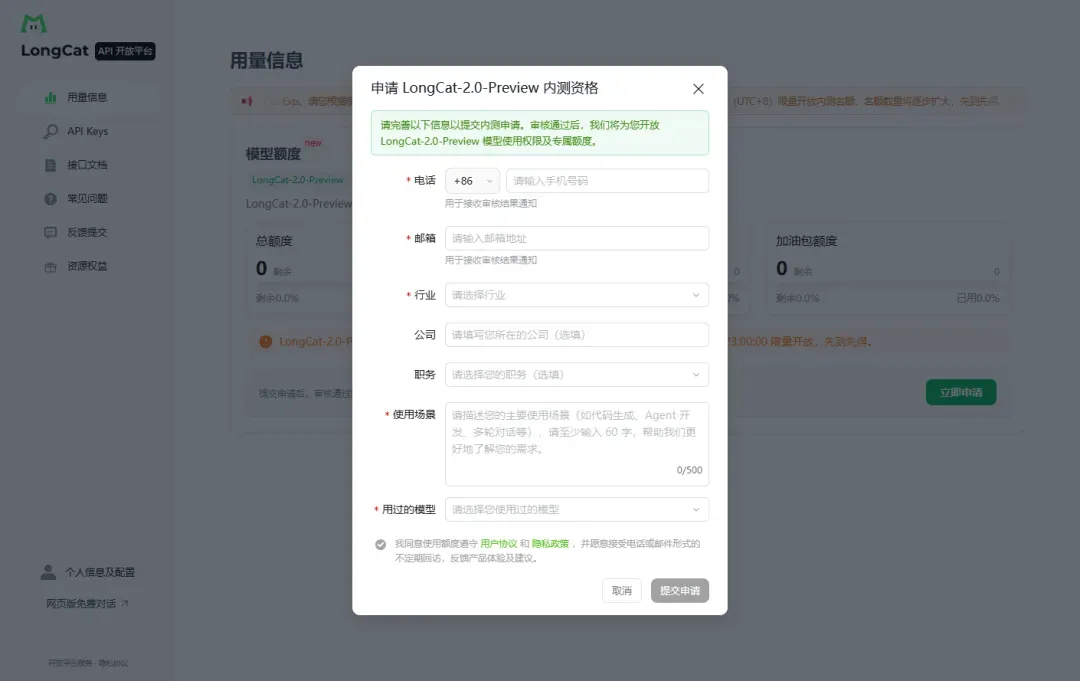Viewport: 1080px width, 681px height.
Task: Click the 加油包额度 card title
Action: 807,241
